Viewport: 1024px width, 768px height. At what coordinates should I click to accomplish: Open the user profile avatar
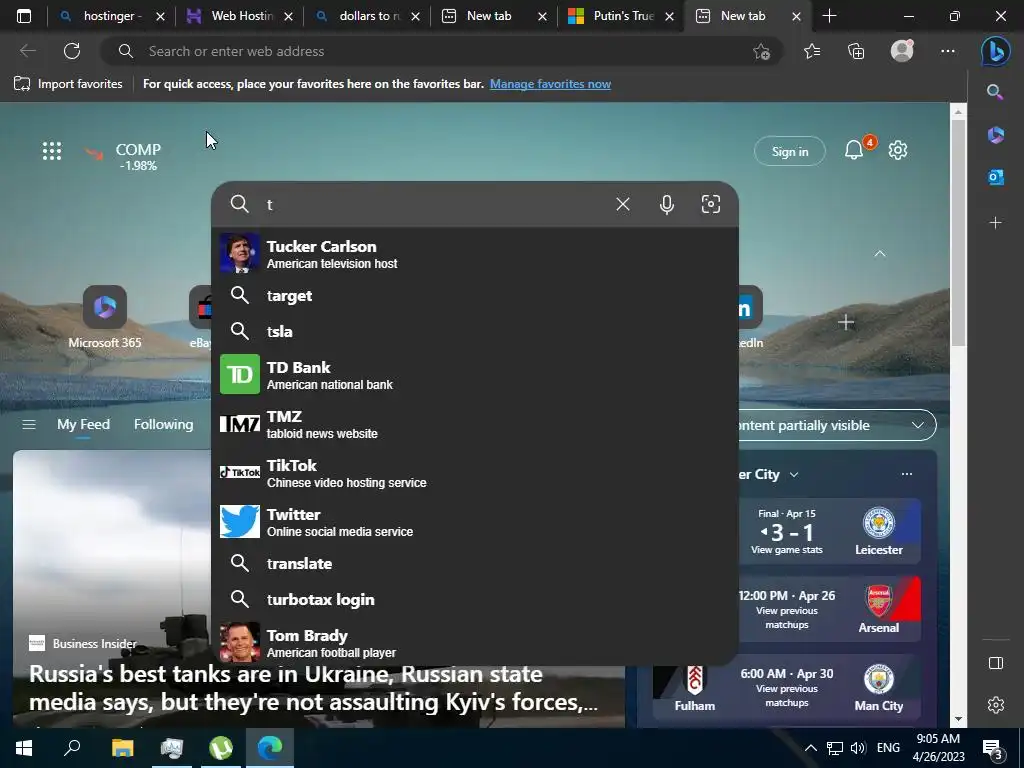click(902, 51)
